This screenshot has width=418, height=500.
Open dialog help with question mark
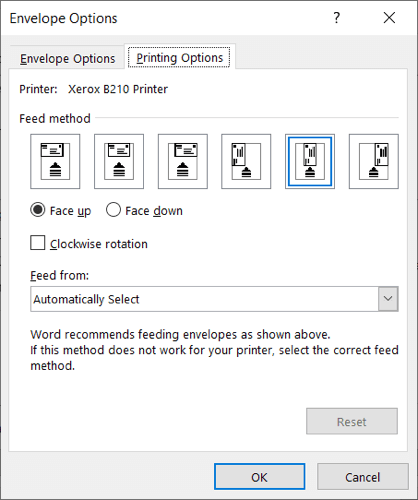click(337, 18)
